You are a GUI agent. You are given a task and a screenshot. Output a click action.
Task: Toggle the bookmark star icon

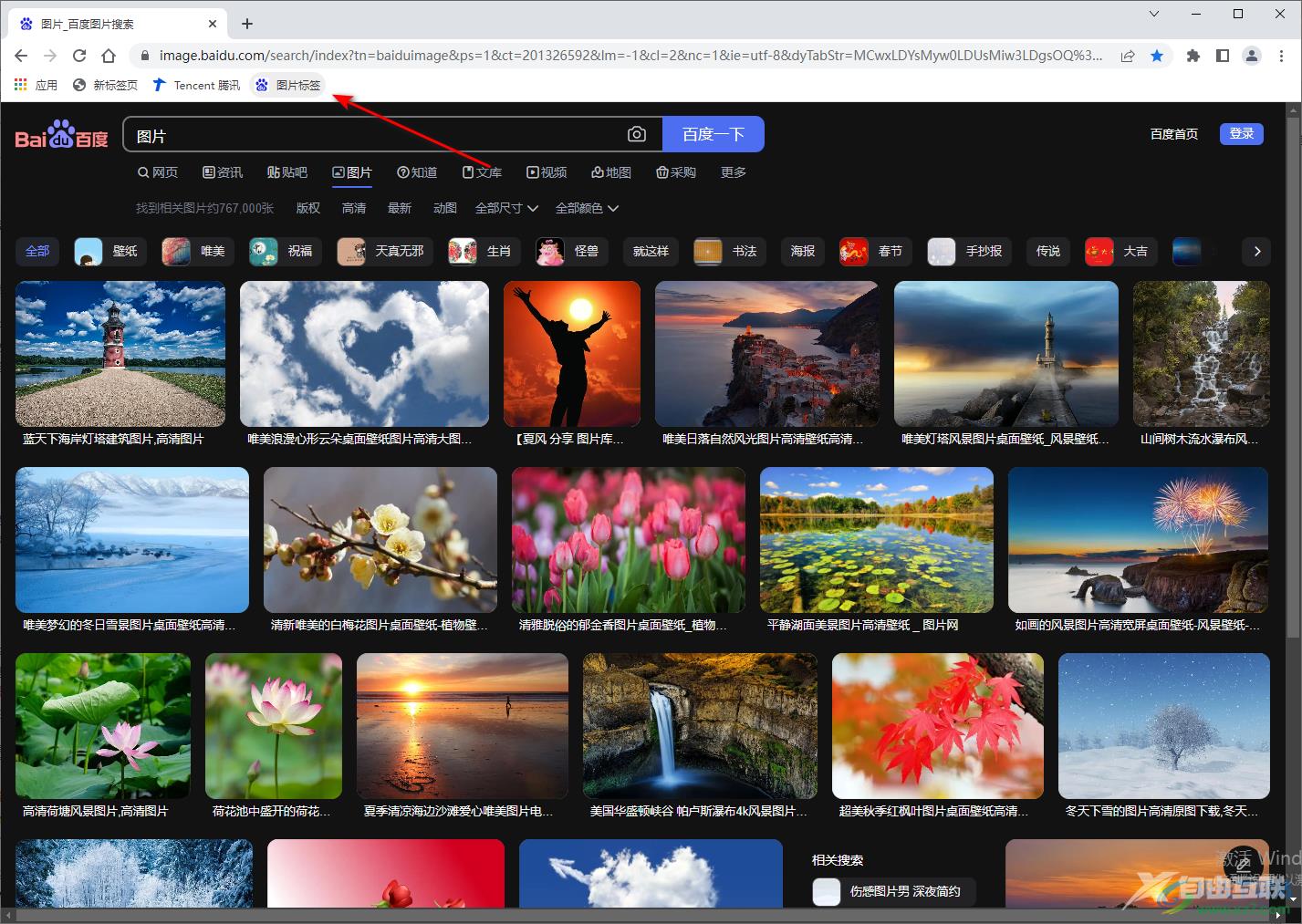point(1157,56)
